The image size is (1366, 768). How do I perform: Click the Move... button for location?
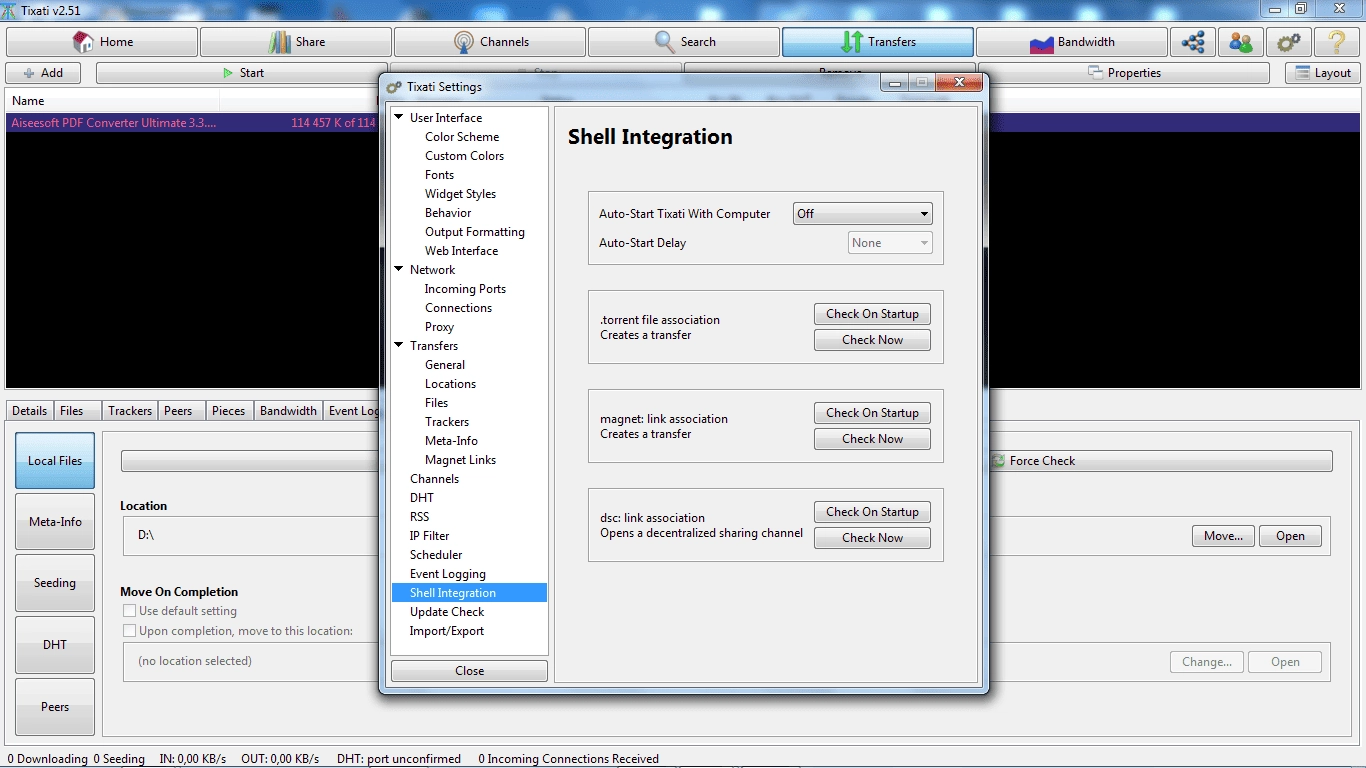1223,536
